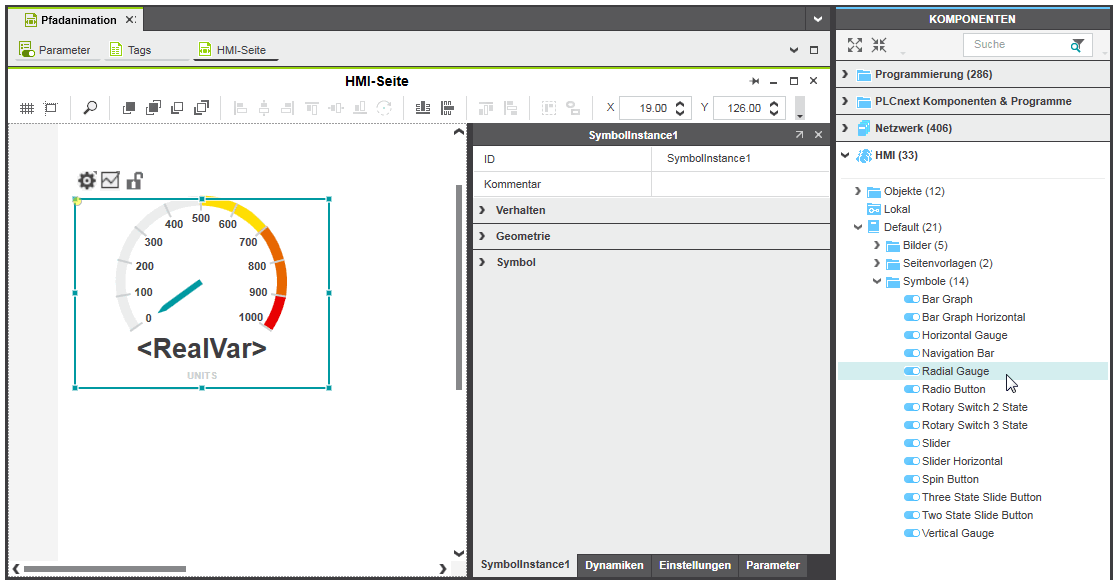Image resolution: width=1118 pixels, height=585 pixels.
Task: Toggle the snap frame icon beside grid
Action: click(x=51, y=108)
